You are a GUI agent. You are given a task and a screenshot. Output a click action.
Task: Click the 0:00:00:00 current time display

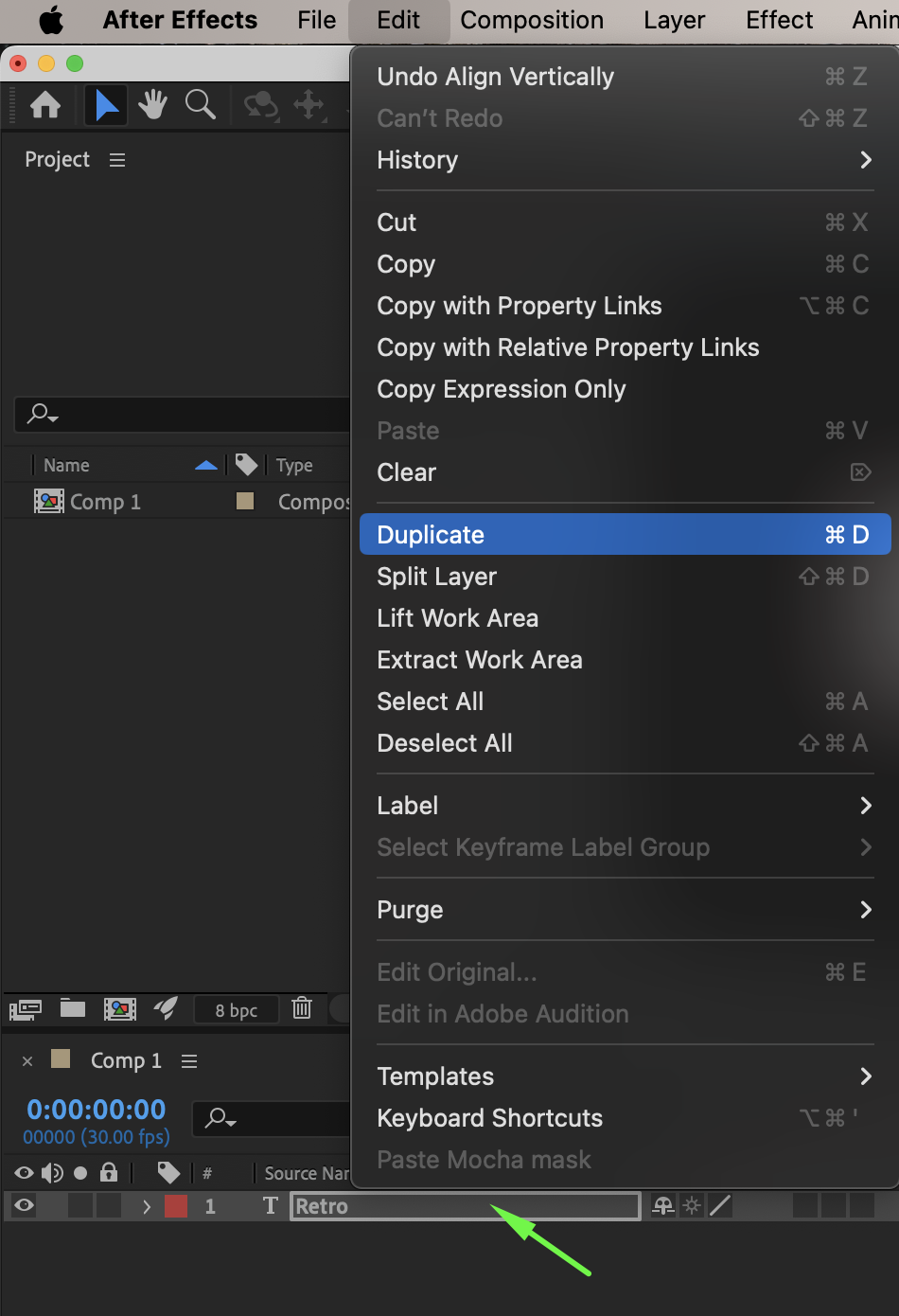pyautogui.click(x=97, y=1109)
